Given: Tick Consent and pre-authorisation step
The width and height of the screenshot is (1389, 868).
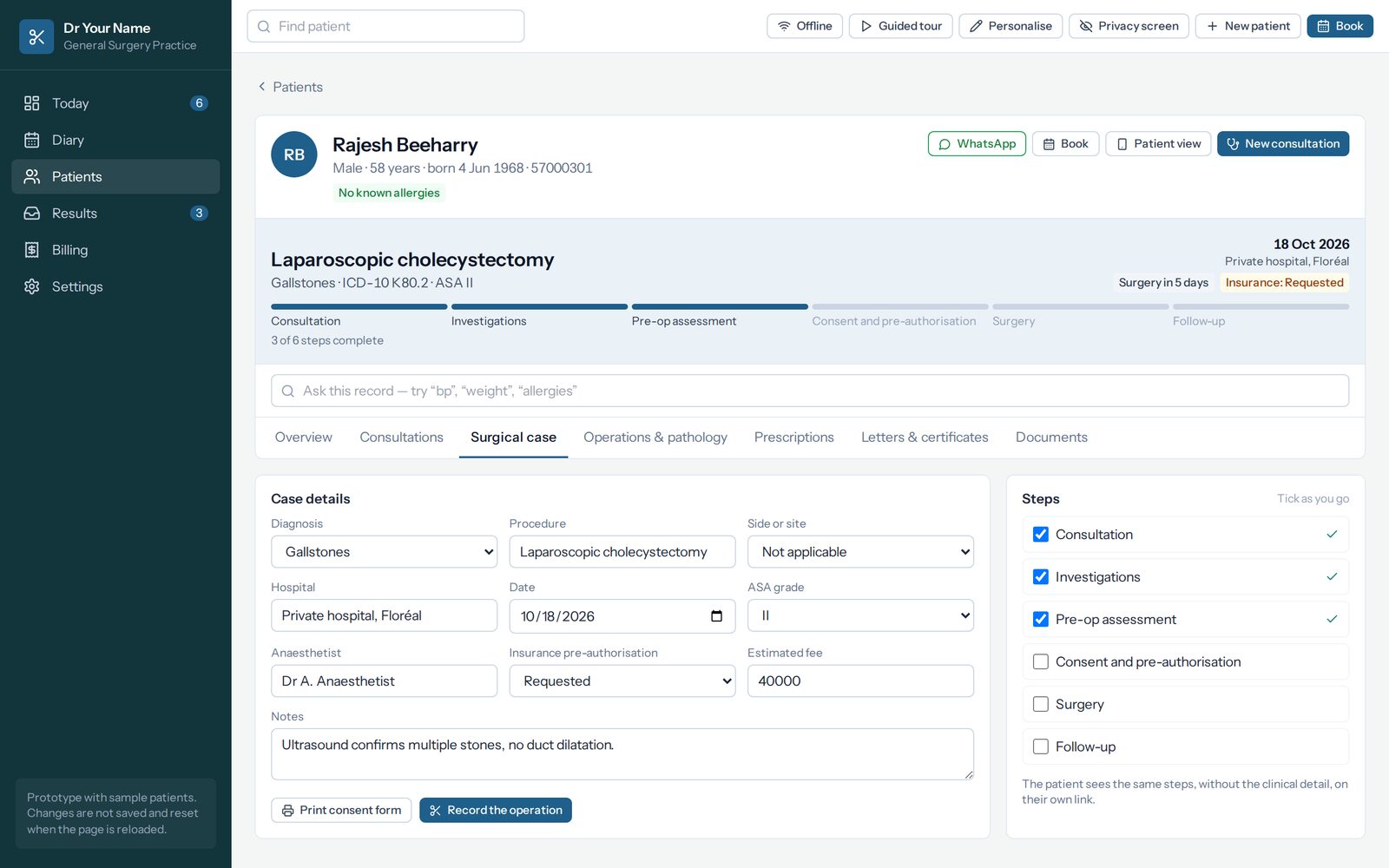Looking at the screenshot, I should pos(1041,662).
